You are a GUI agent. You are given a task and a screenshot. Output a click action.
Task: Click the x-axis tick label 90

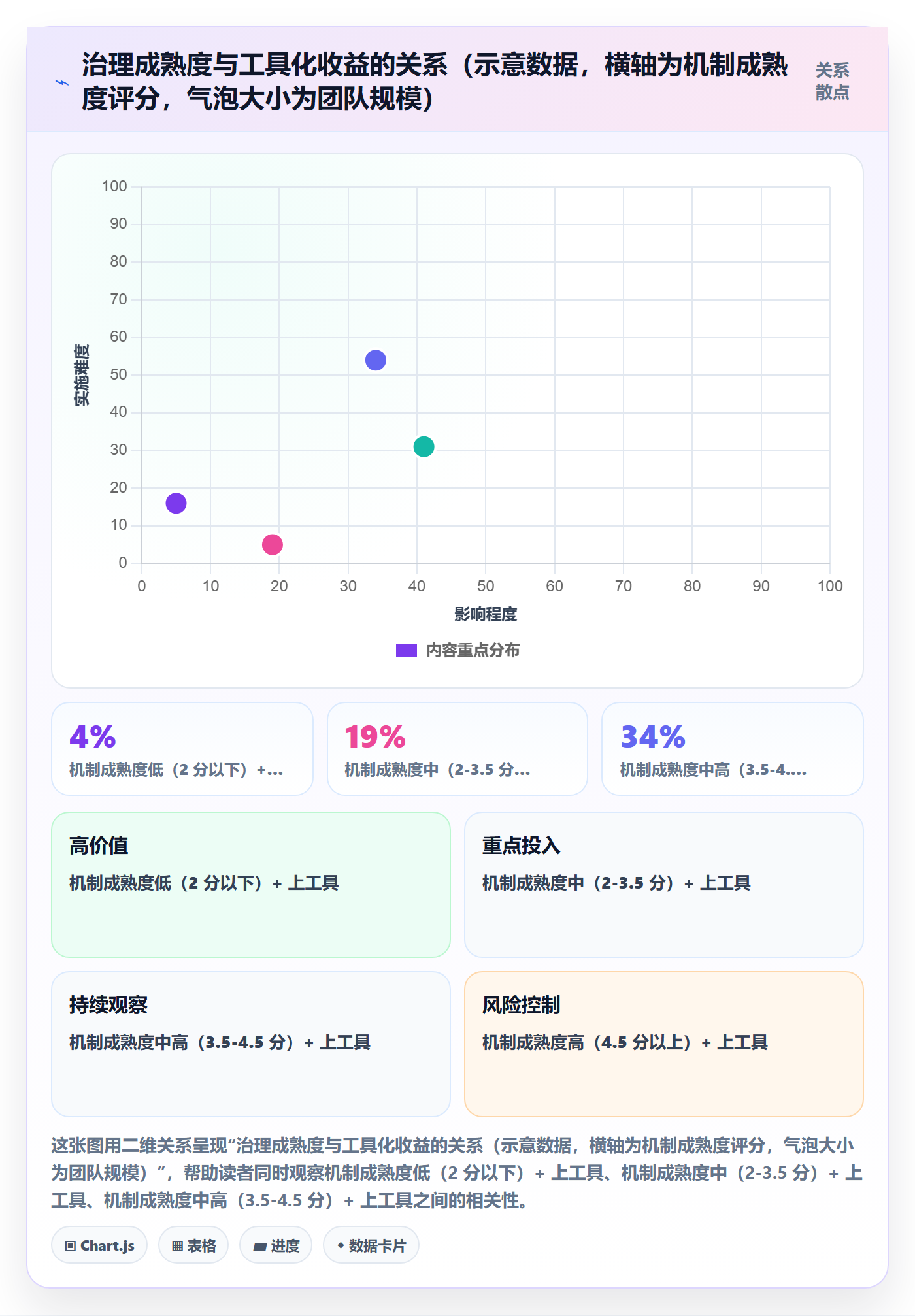(761, 586)
